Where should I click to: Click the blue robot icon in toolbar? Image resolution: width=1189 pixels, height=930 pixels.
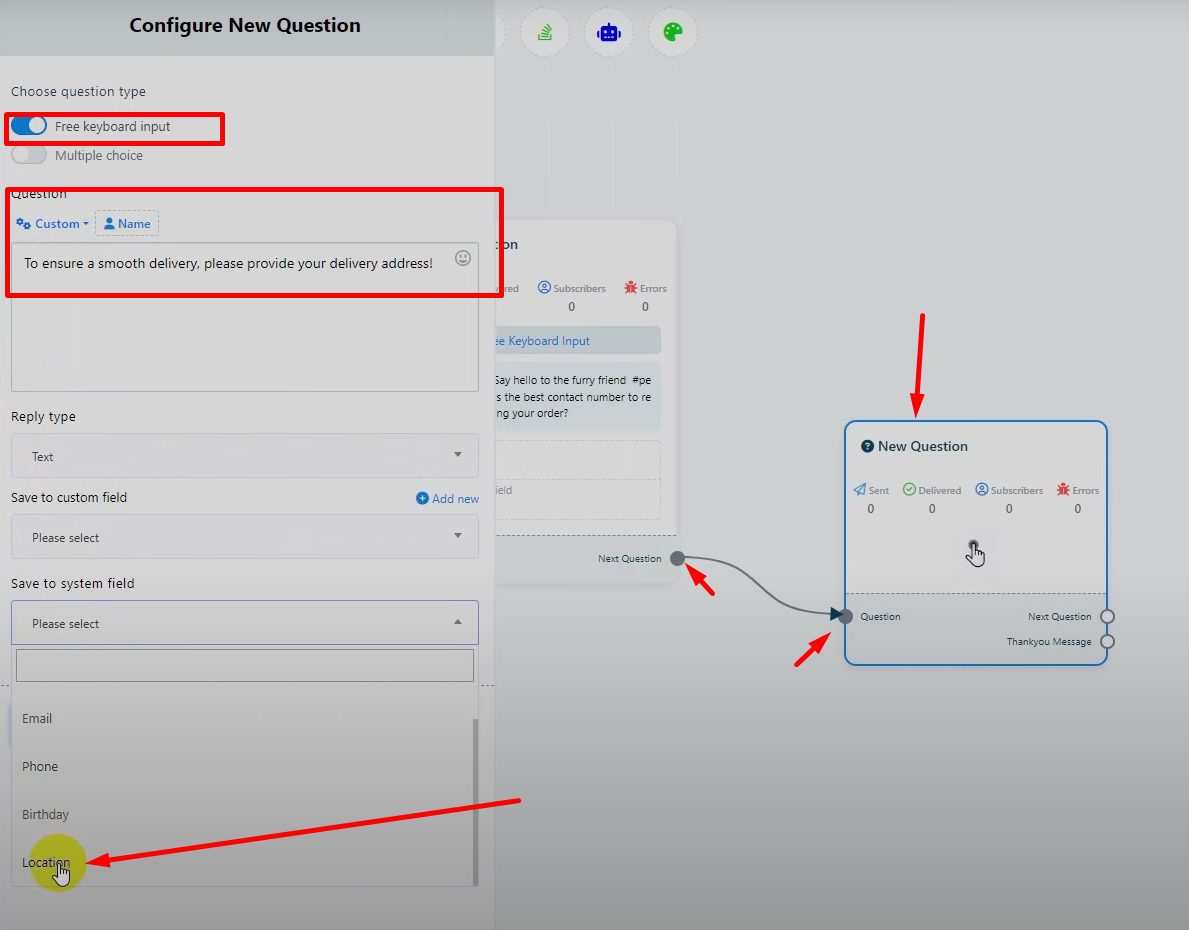(x=609, y=33)
